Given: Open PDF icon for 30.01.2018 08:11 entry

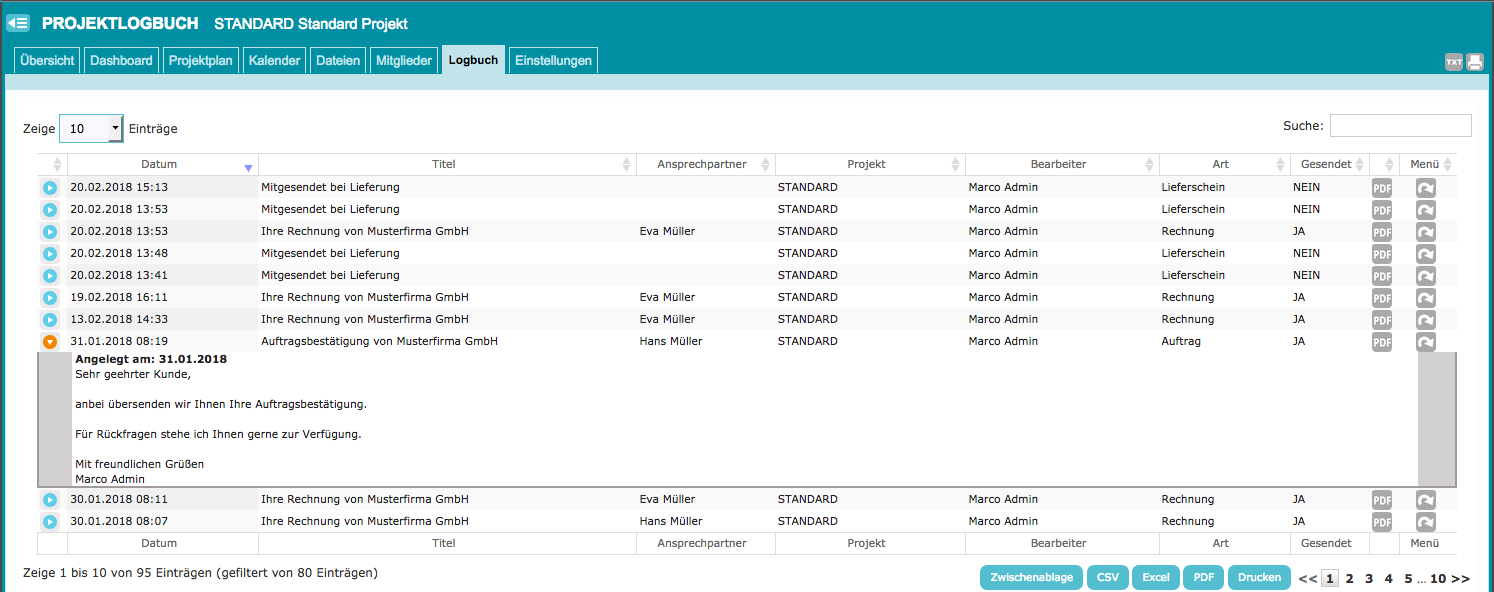Looking at the screenshot, I should pos(1382,500).
